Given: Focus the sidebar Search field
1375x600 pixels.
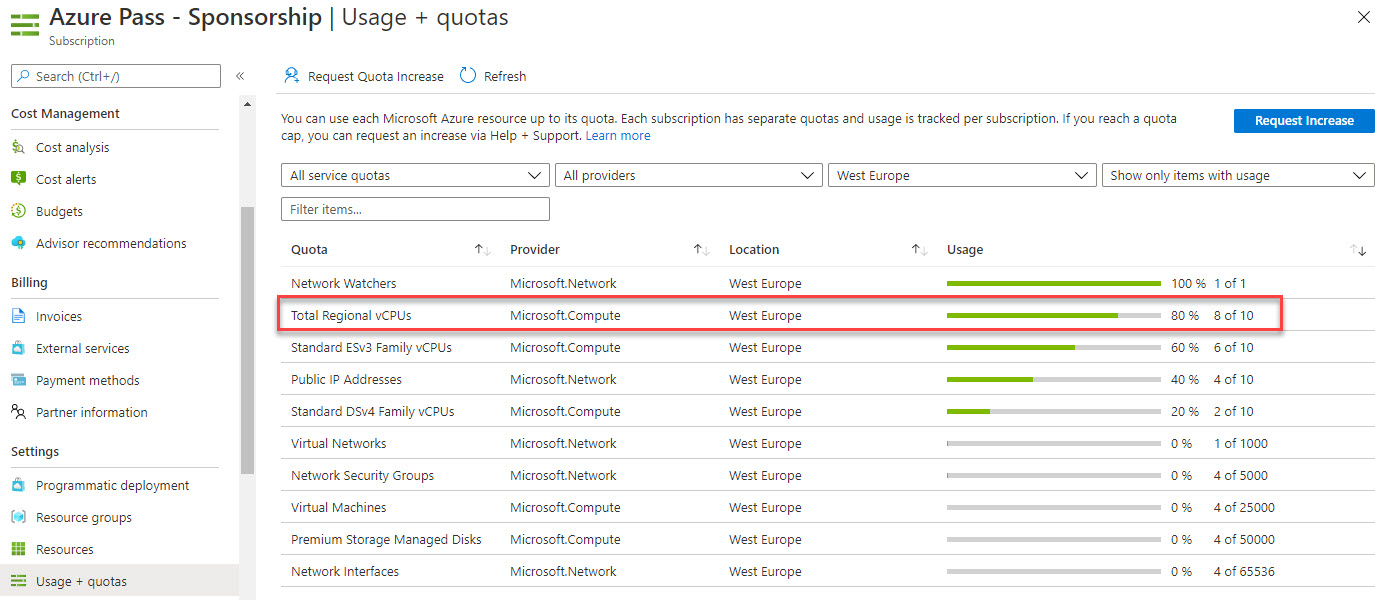Looking at the screenshot, I should coord(116,76).
